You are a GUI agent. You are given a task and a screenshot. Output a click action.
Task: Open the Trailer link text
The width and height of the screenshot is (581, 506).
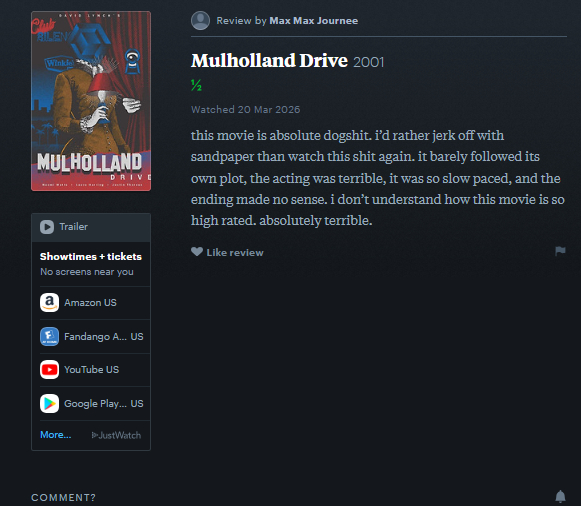74,227
